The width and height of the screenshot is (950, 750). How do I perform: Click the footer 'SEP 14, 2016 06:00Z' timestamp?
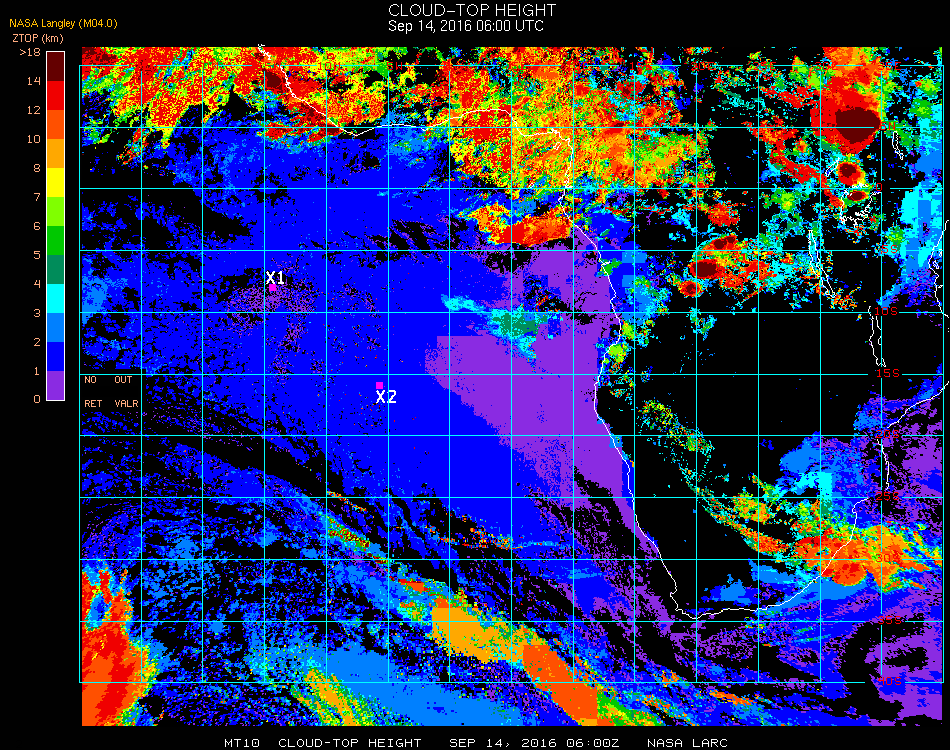click(534, 743)
